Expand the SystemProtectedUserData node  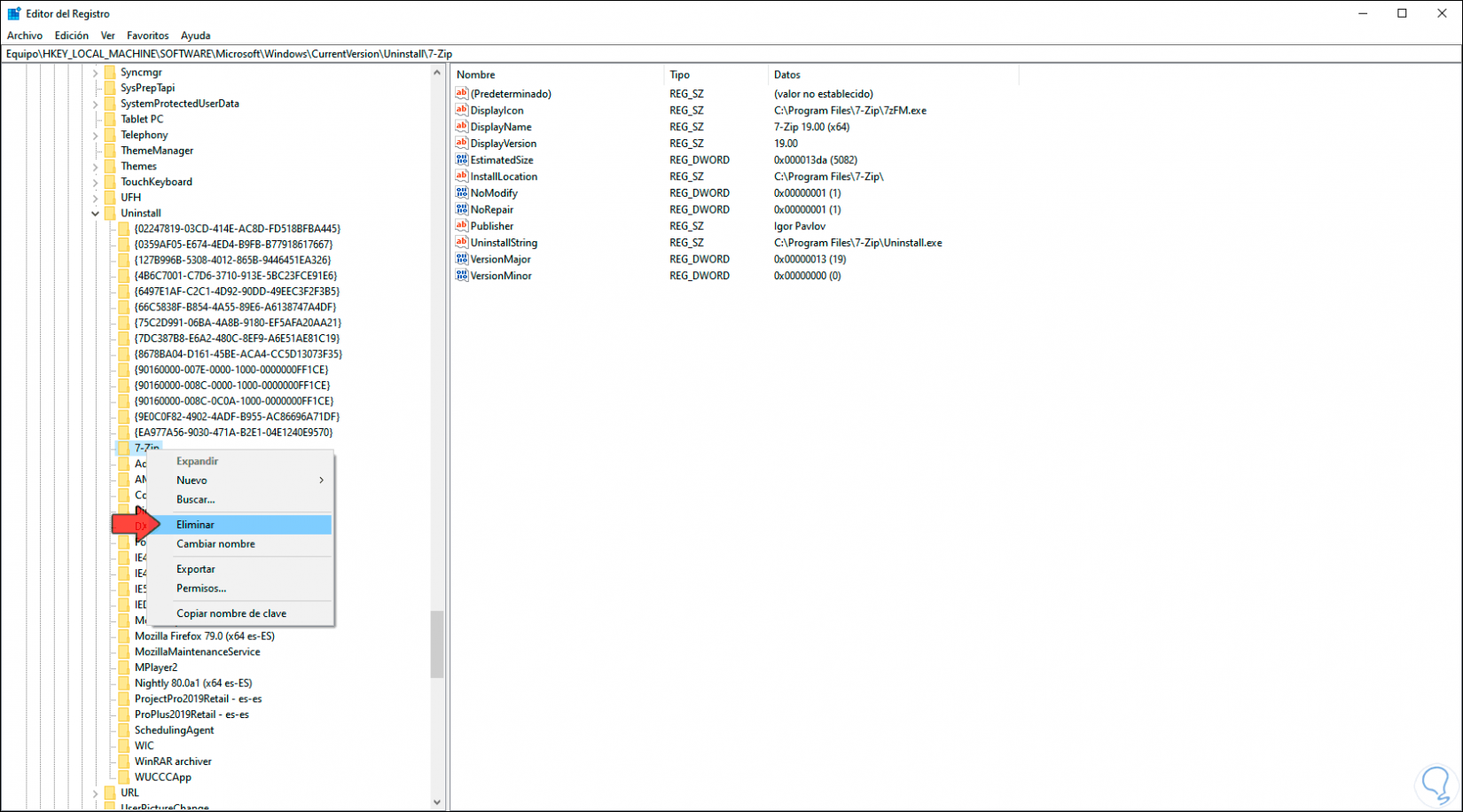pos(95,104)
